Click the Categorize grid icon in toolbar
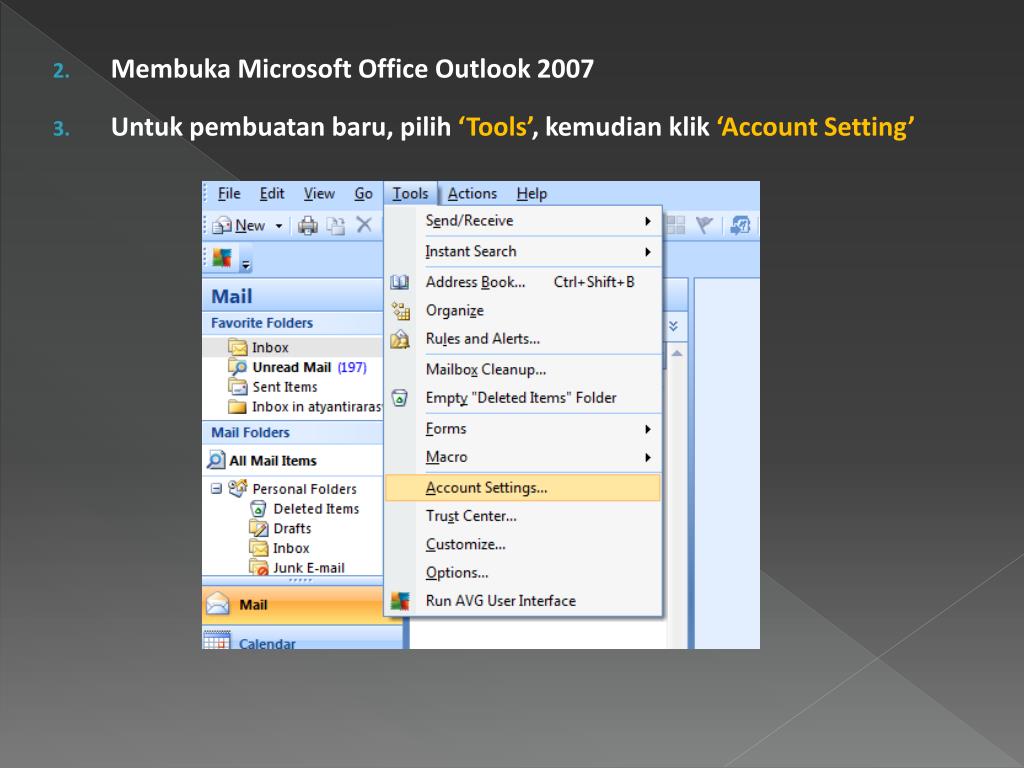Screen dimensions: 1024x768 tap(675, 225)
